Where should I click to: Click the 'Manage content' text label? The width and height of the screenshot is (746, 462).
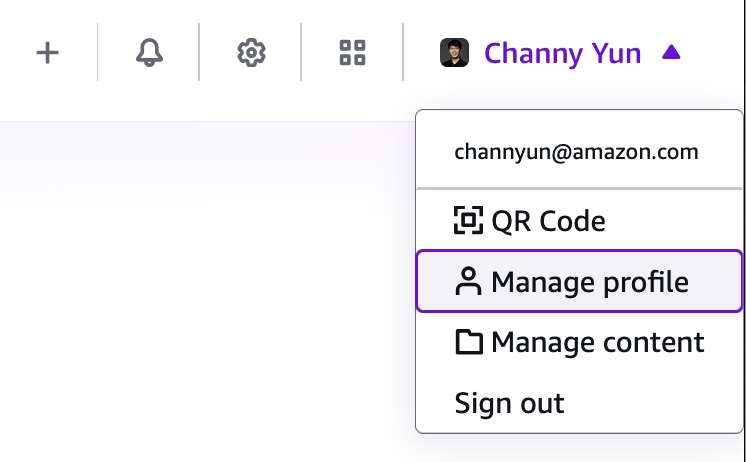(x=598, y=342)
